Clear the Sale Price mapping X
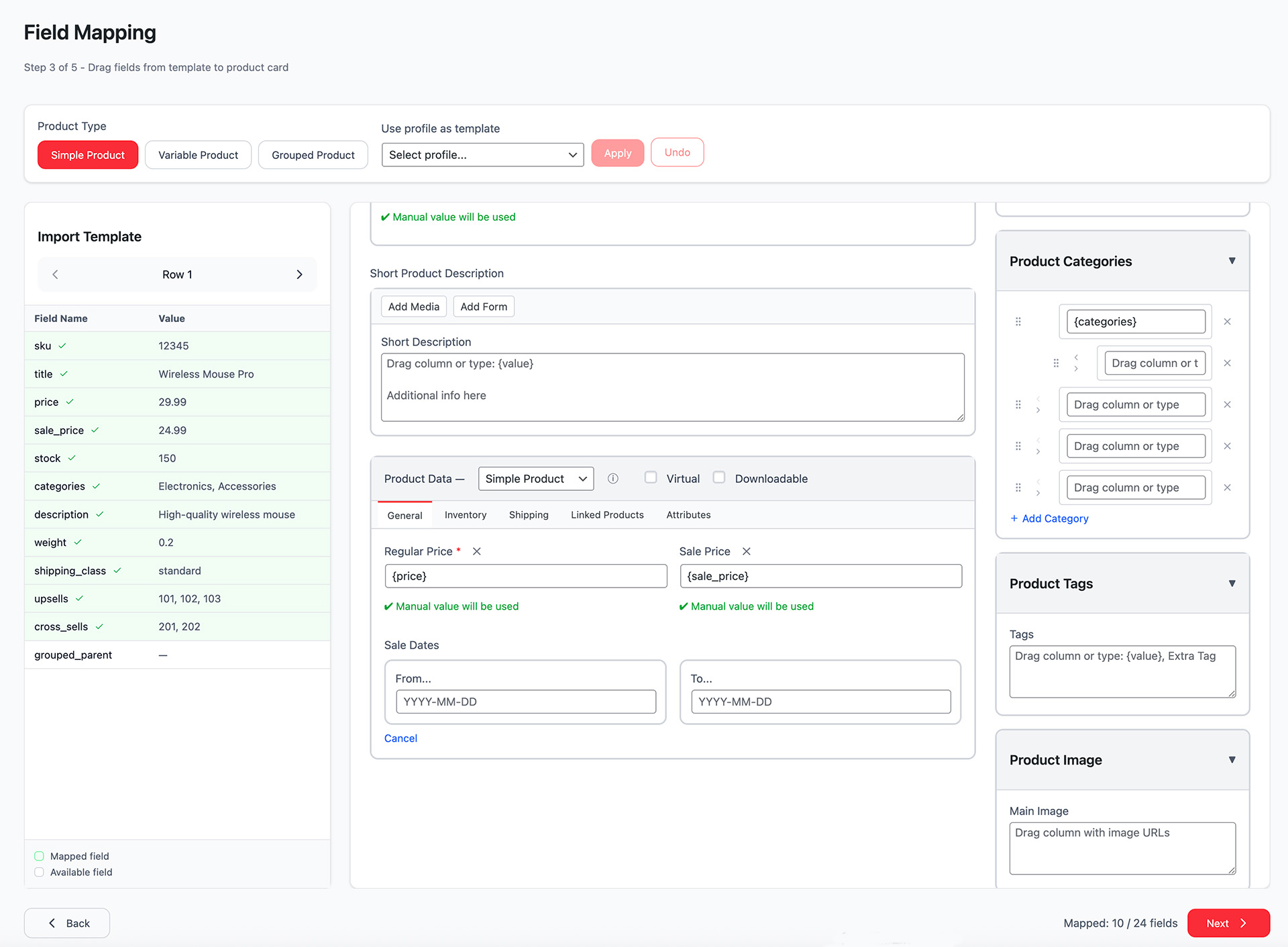This screenshot has width=1288, height=947. point(747,551)
